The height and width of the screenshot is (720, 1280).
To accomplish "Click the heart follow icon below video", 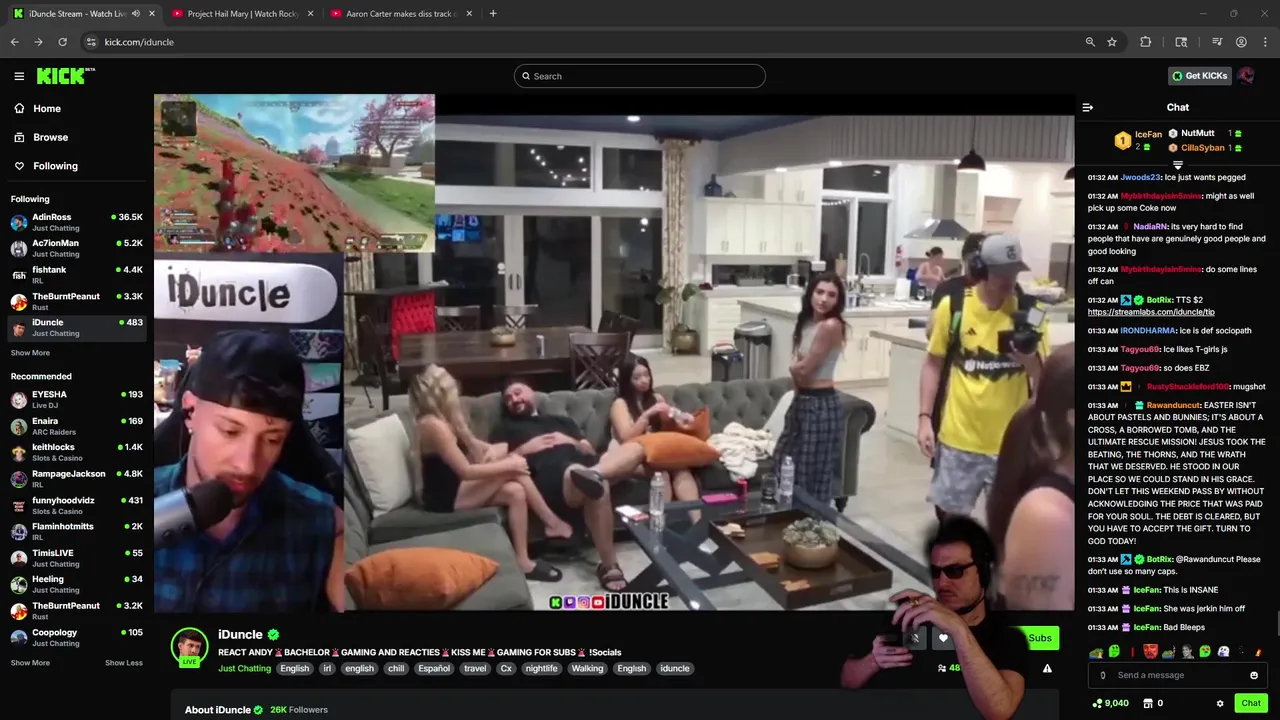I will [x=943, y=638].
